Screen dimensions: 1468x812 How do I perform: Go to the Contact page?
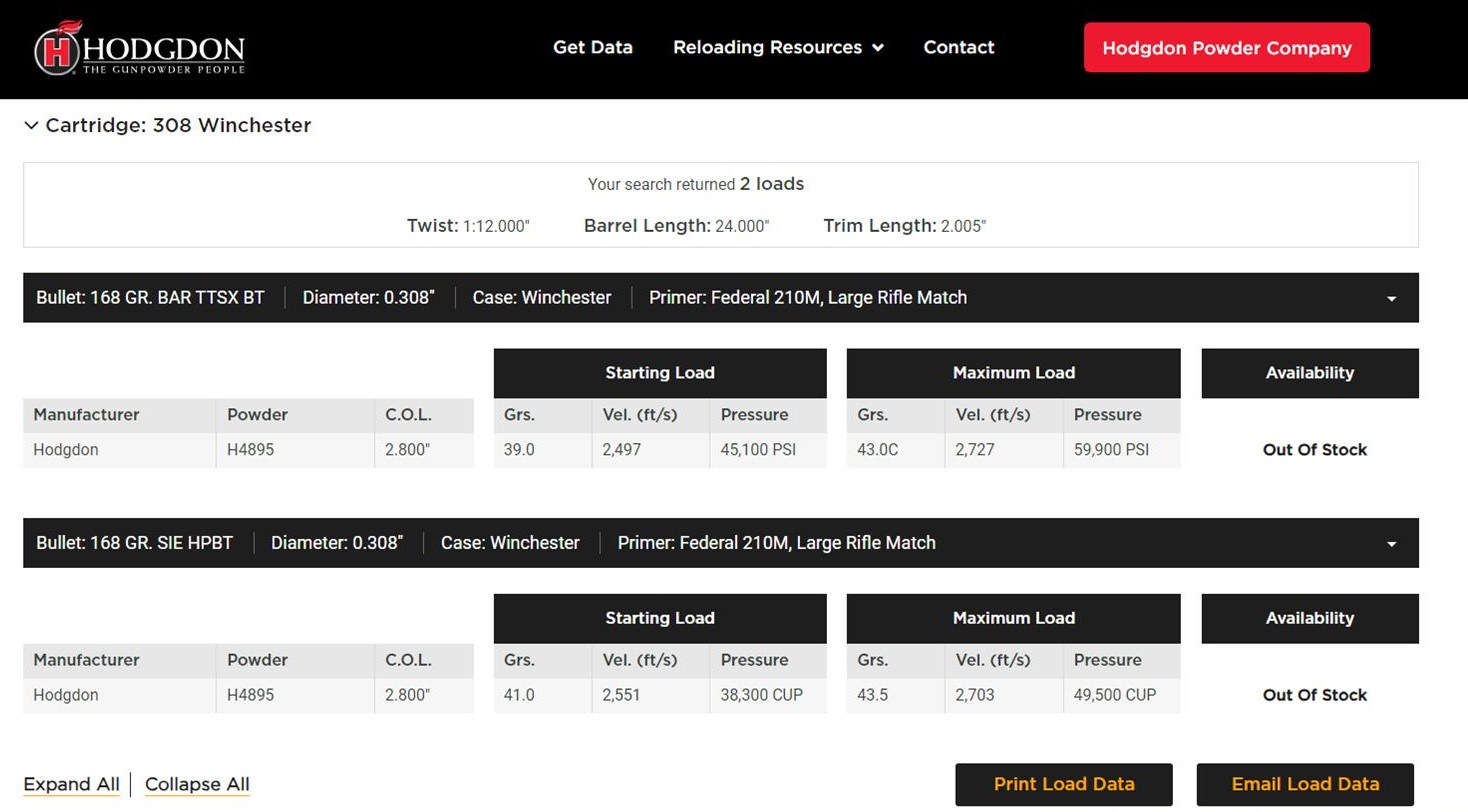click(x=959, y=47)
